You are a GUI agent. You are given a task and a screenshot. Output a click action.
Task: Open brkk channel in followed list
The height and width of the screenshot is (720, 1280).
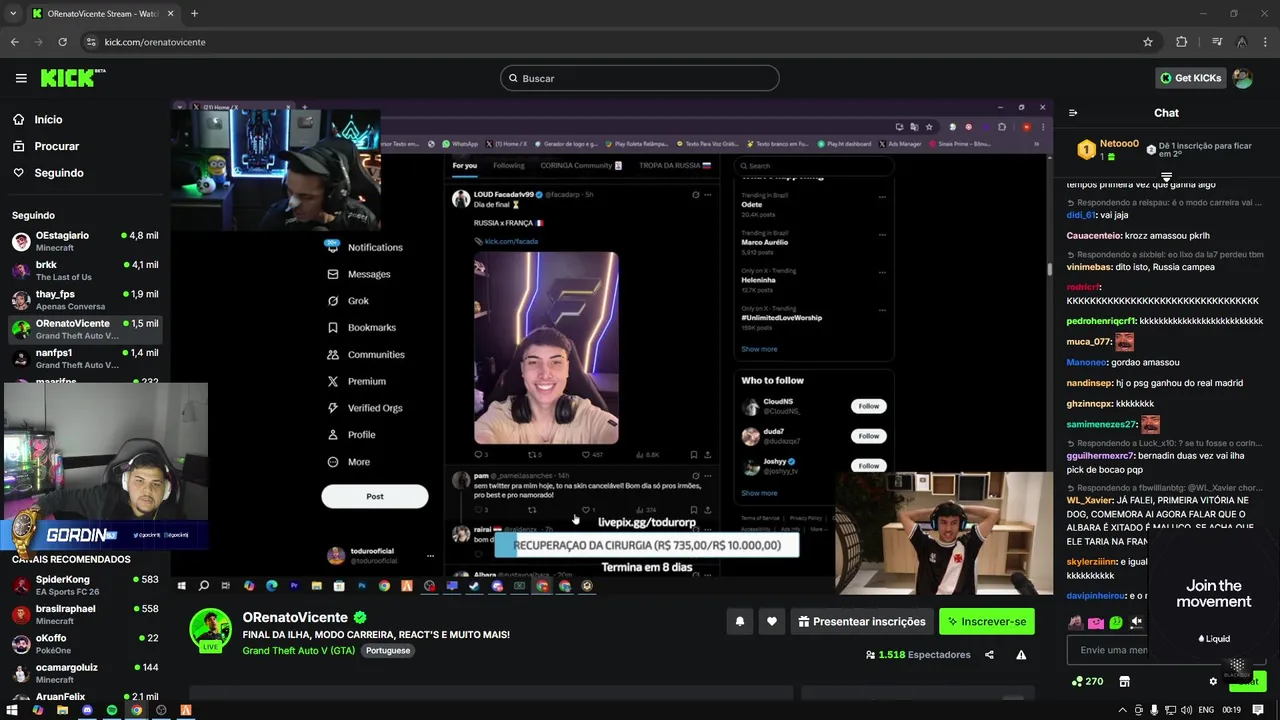click(x=85, y=271)
